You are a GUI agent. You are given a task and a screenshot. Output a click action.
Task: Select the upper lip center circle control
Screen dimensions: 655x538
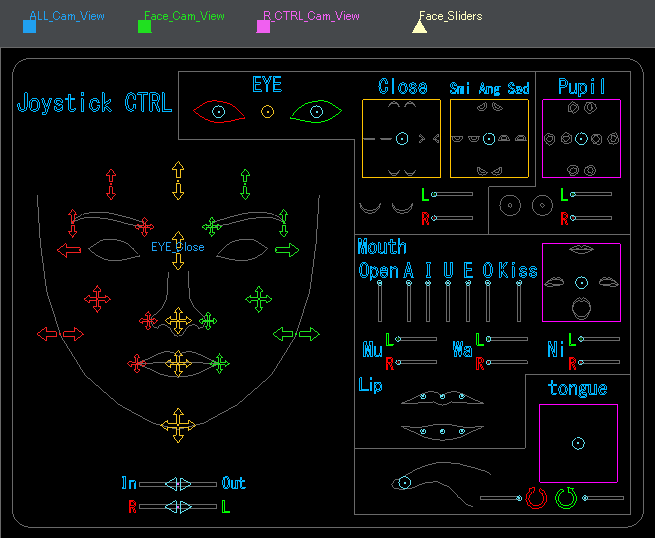pos(442,396)
